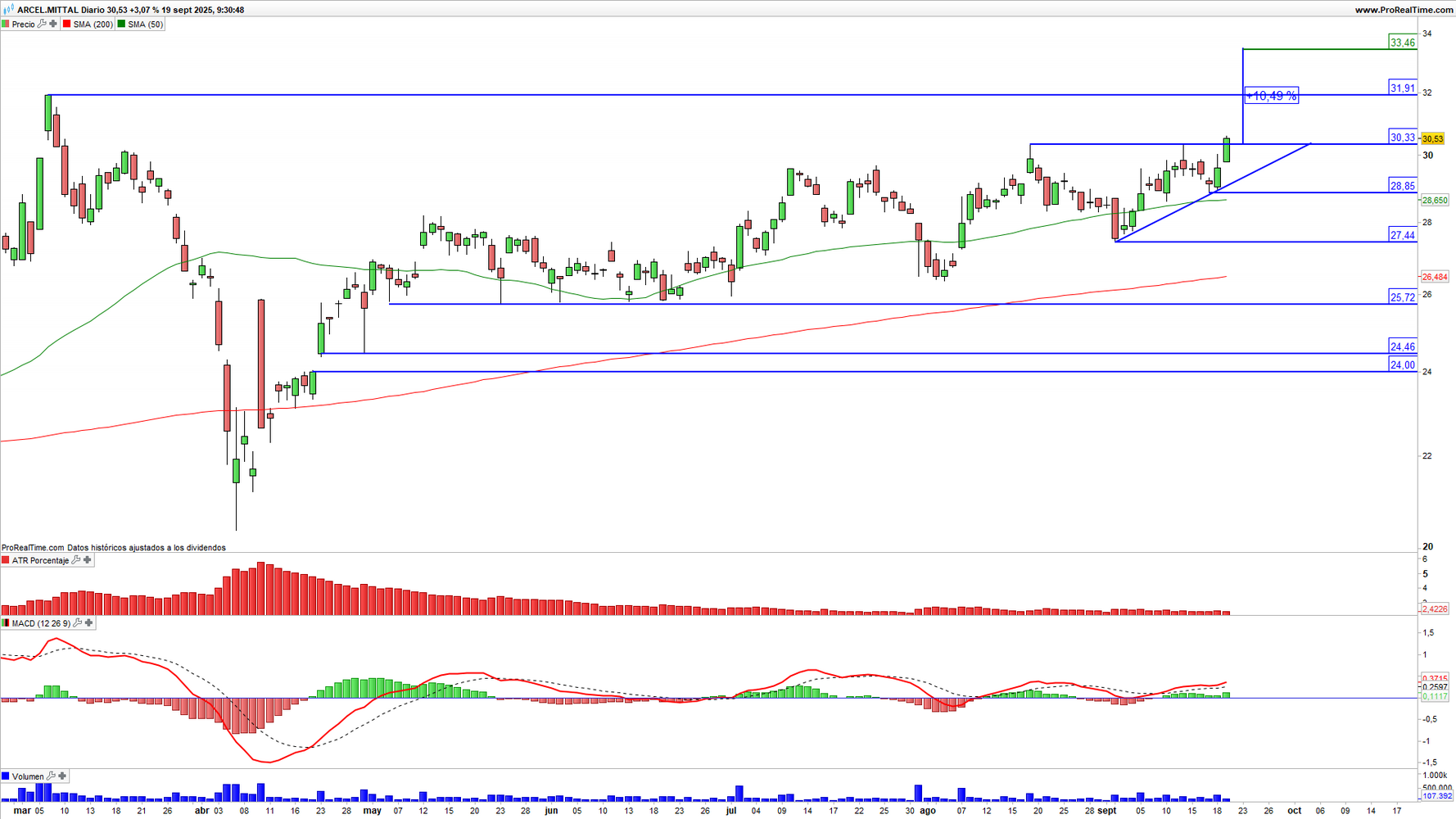
Task: Select the Precio panel label
Action: pyautogui.click(x=24, y=25)
